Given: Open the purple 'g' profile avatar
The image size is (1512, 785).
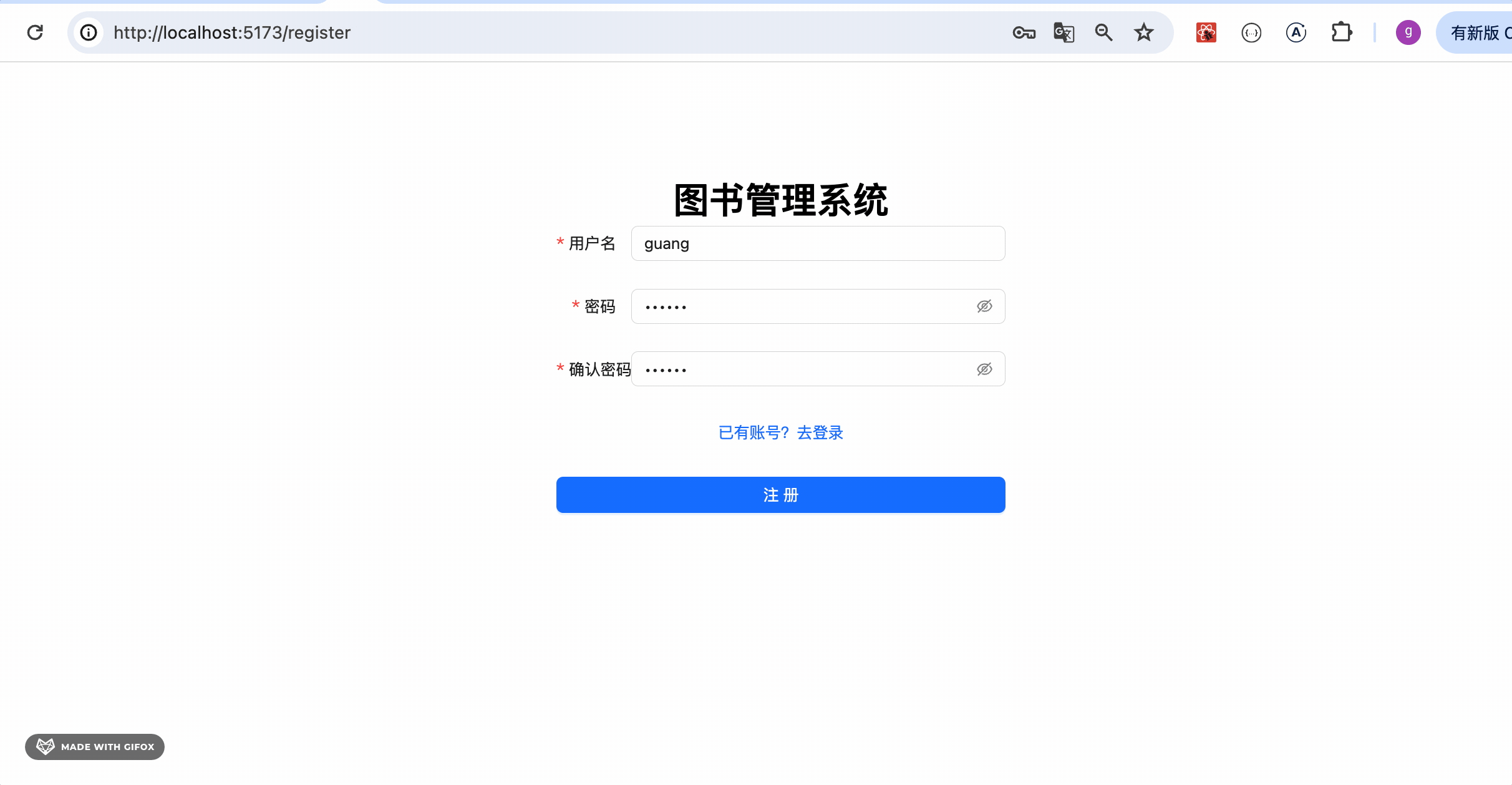Looking at the screenshot, I should (x=1408, y=32).
